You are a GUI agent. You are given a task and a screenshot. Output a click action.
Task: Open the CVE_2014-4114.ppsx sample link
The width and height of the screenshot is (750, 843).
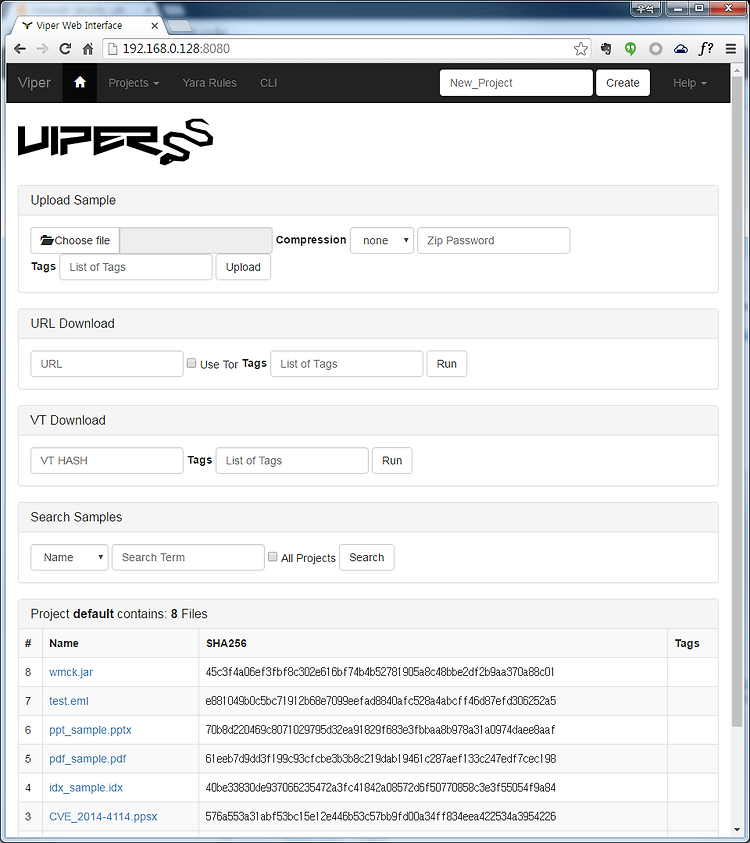click(x=103, y=817)
